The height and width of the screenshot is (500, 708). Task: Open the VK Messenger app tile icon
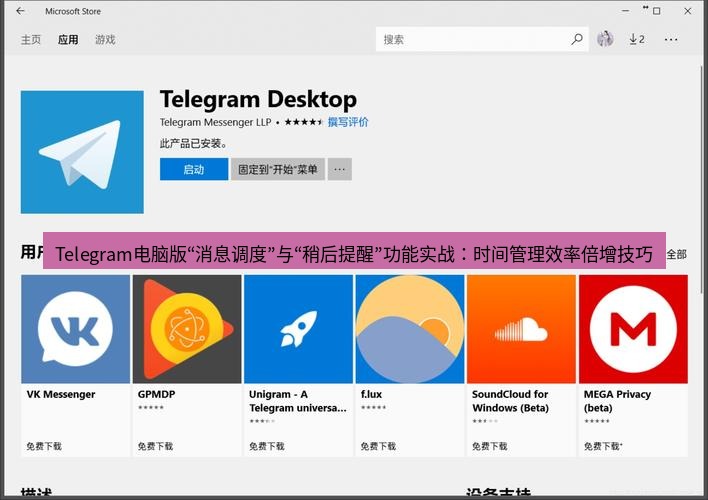(75, 329)
